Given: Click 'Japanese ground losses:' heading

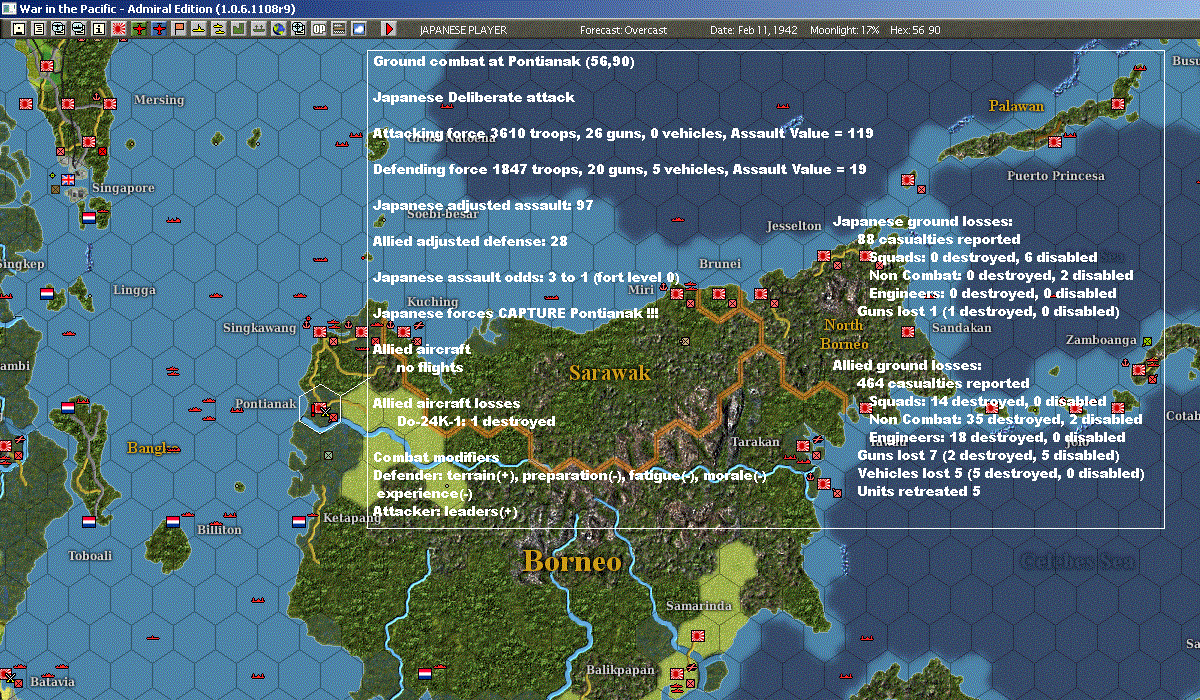Looking at the screenshot, I should 923,222.
